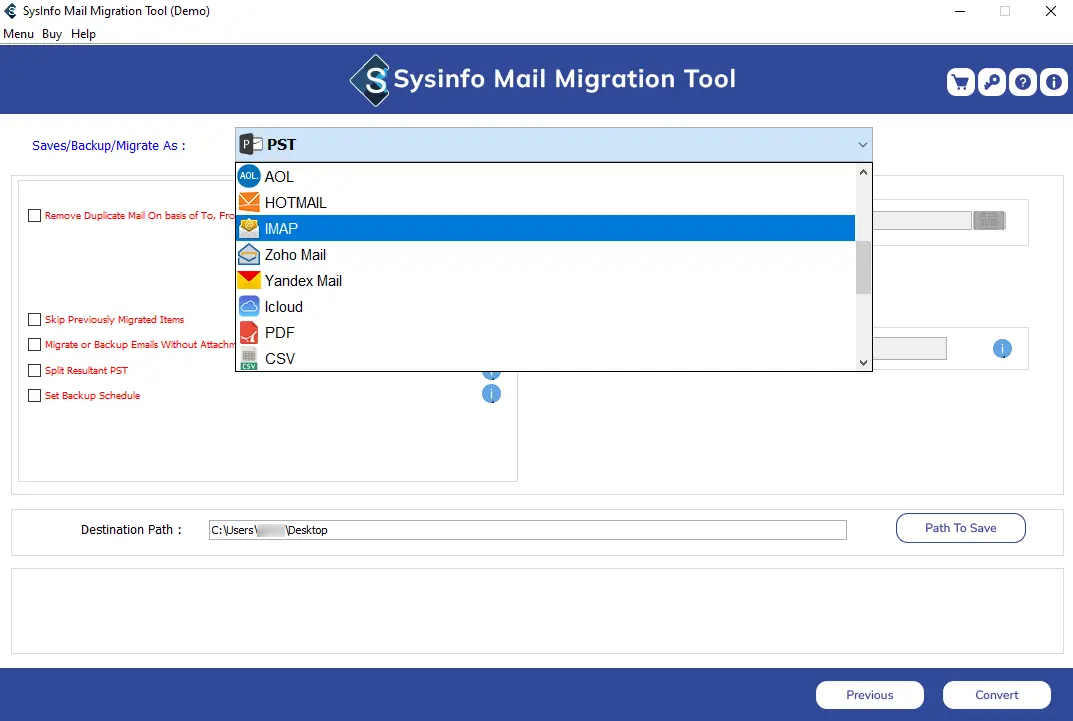Click the AOL icon in dropdown list

[x=248, y=176]
